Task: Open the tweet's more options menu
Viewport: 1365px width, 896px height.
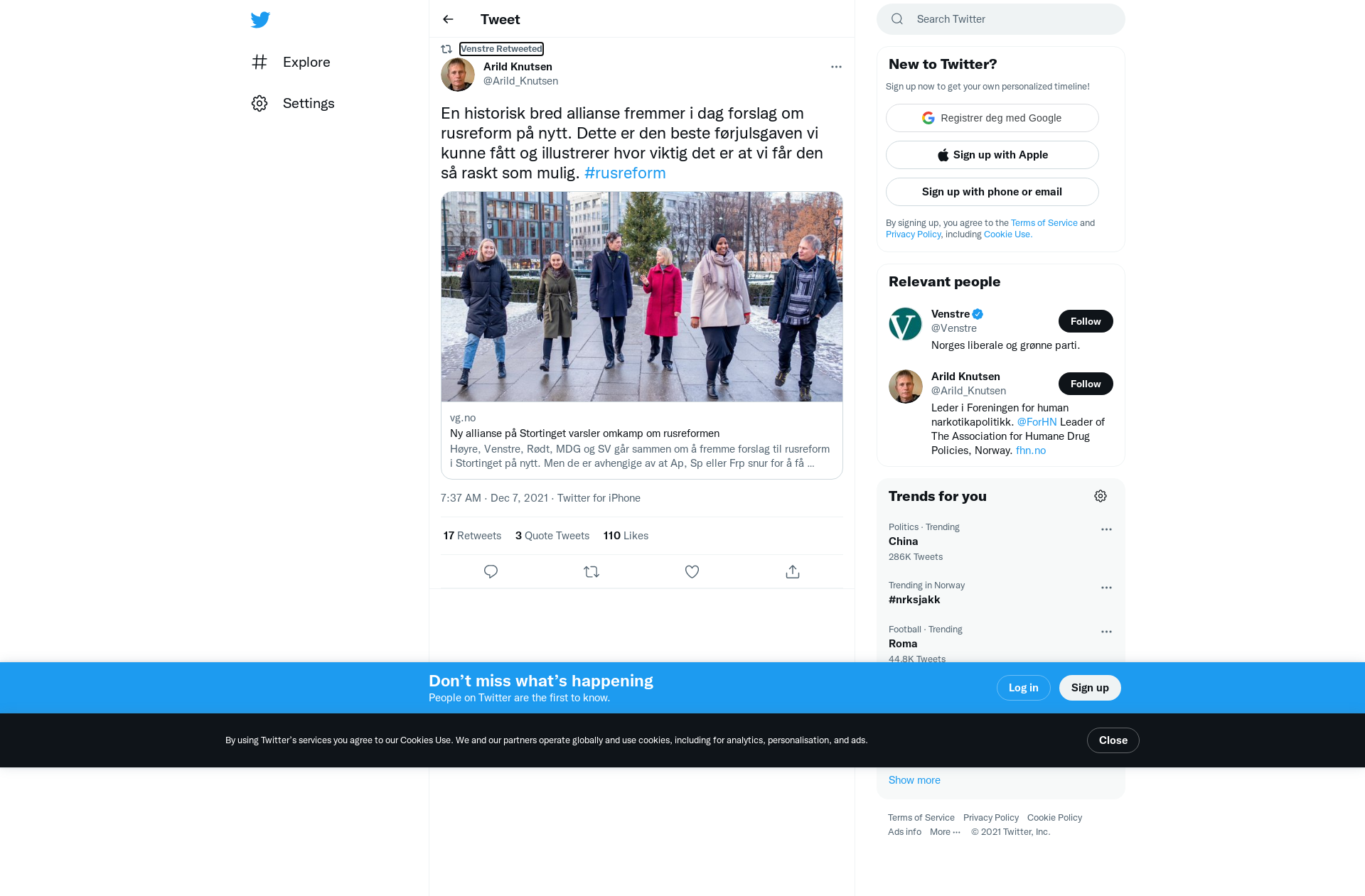Action: click(836, 67)
